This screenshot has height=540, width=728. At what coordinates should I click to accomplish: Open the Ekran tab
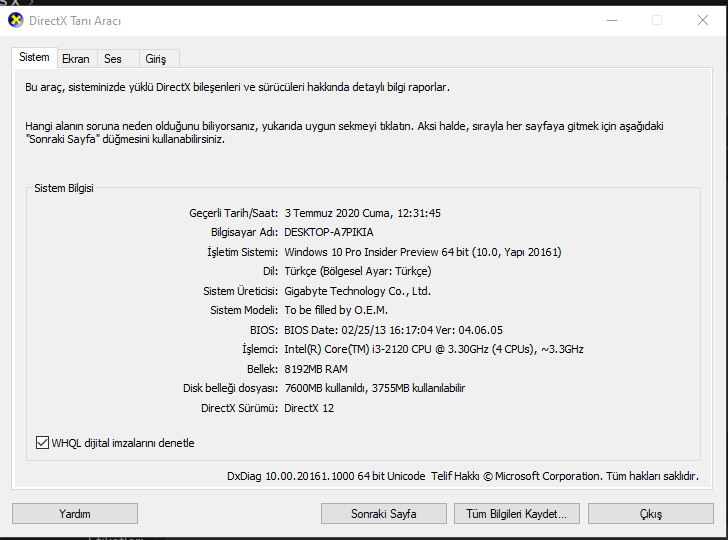75,59
